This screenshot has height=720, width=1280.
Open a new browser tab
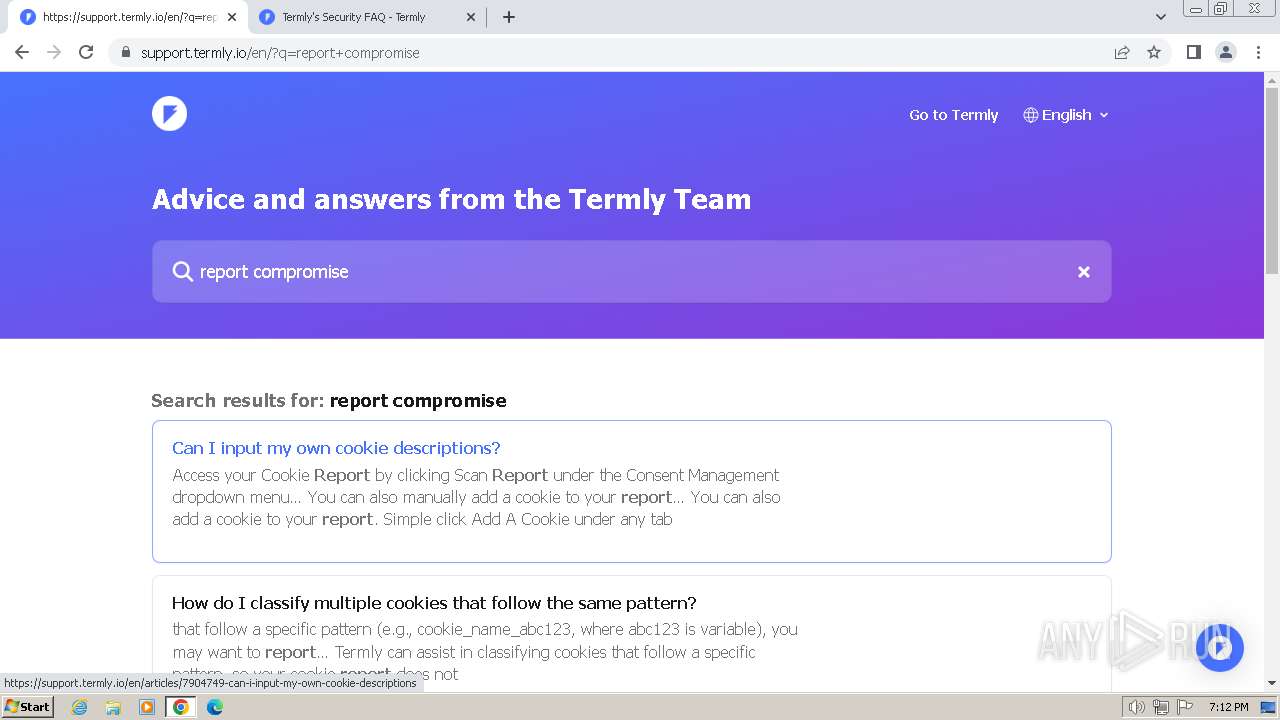tap(508, 17)
